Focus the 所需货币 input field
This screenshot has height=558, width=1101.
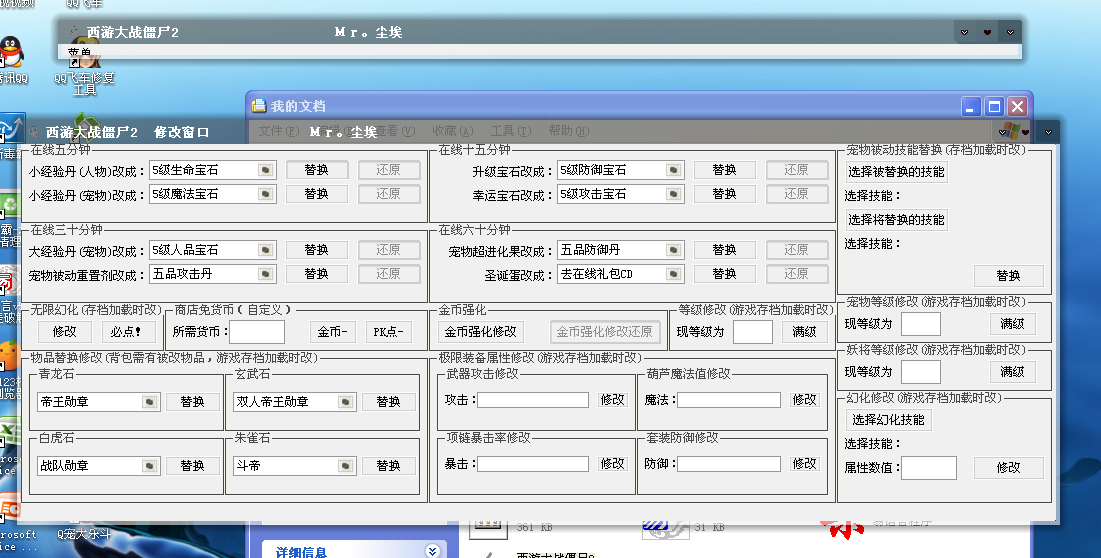click(257, 332)
